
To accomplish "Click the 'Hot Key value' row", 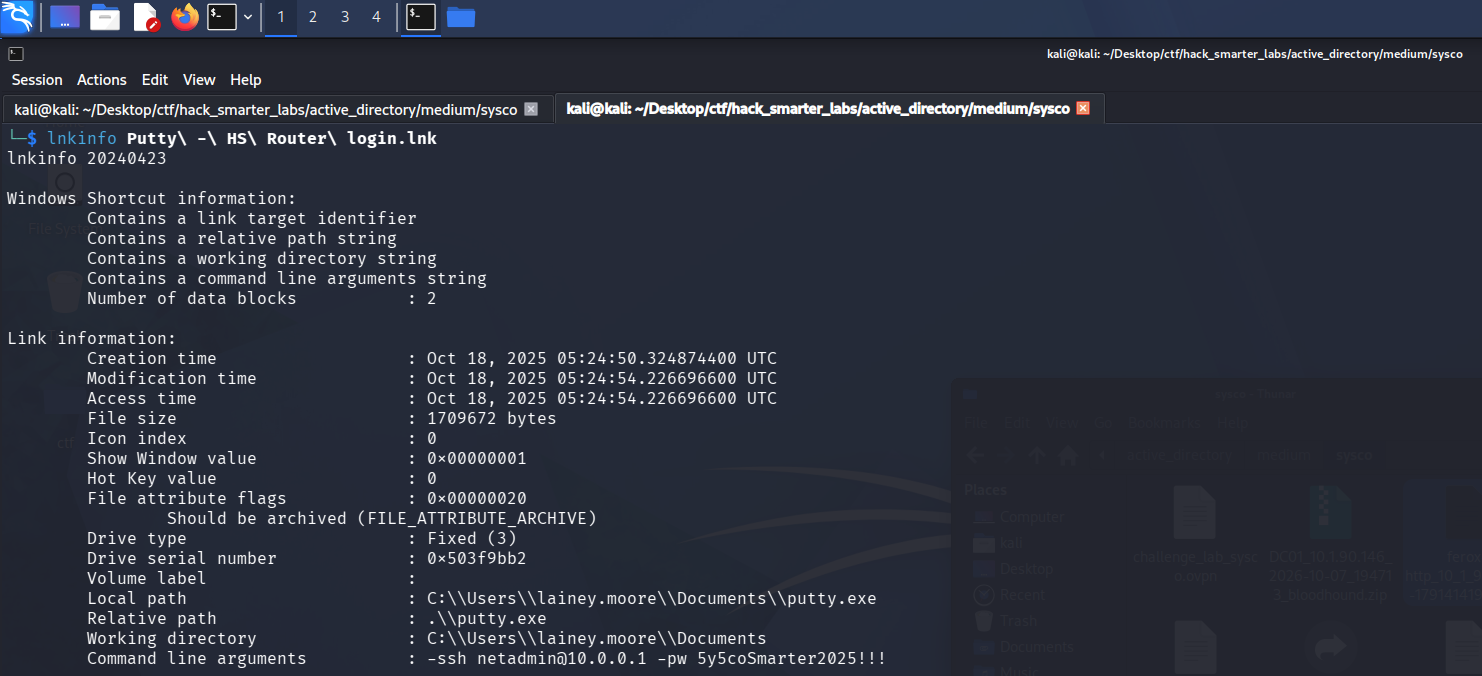I will (x=262, y=478).
